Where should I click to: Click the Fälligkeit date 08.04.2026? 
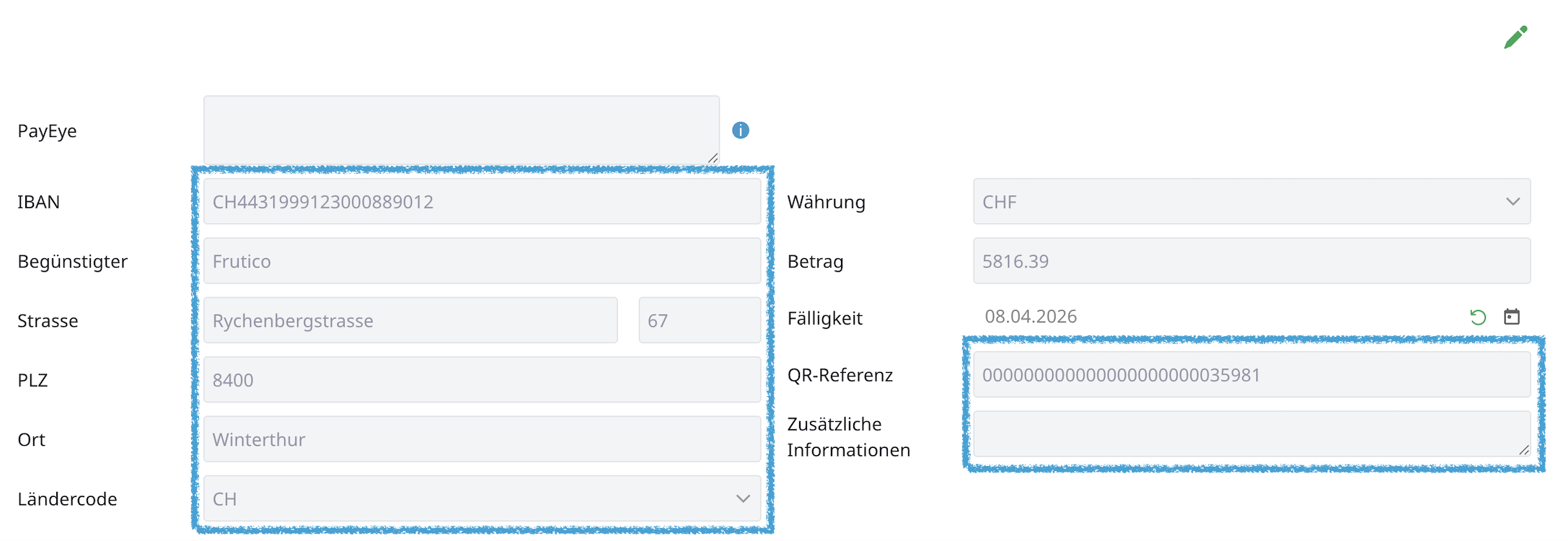point(1031,317)
